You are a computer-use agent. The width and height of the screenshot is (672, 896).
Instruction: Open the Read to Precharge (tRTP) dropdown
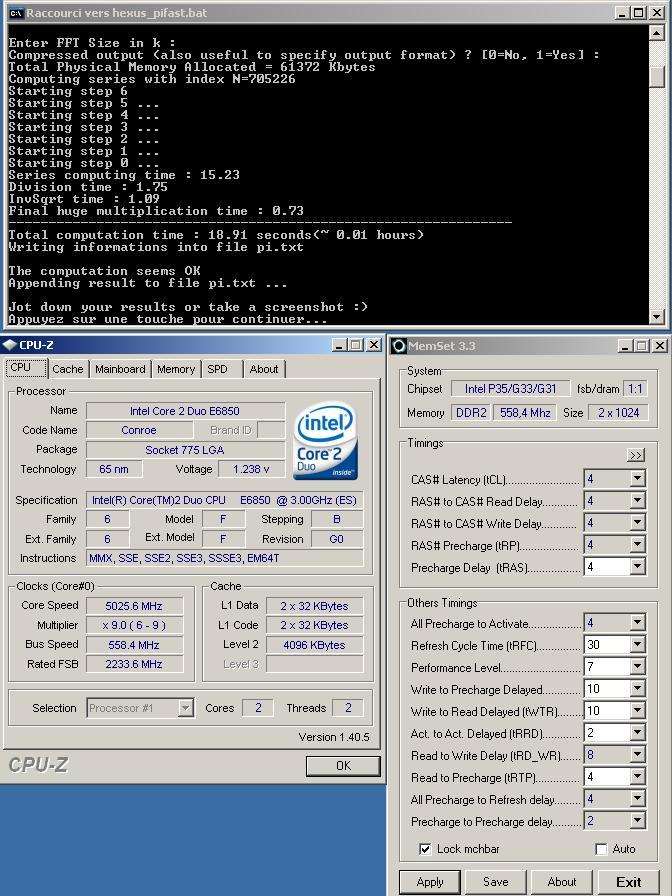[637, 777]
